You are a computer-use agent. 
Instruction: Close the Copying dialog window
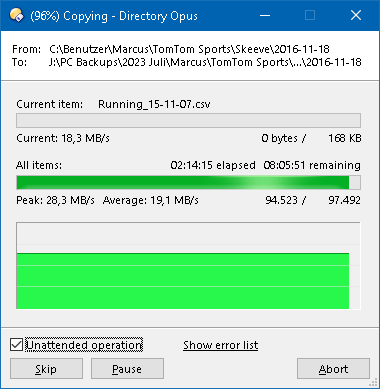coord(356,15)
